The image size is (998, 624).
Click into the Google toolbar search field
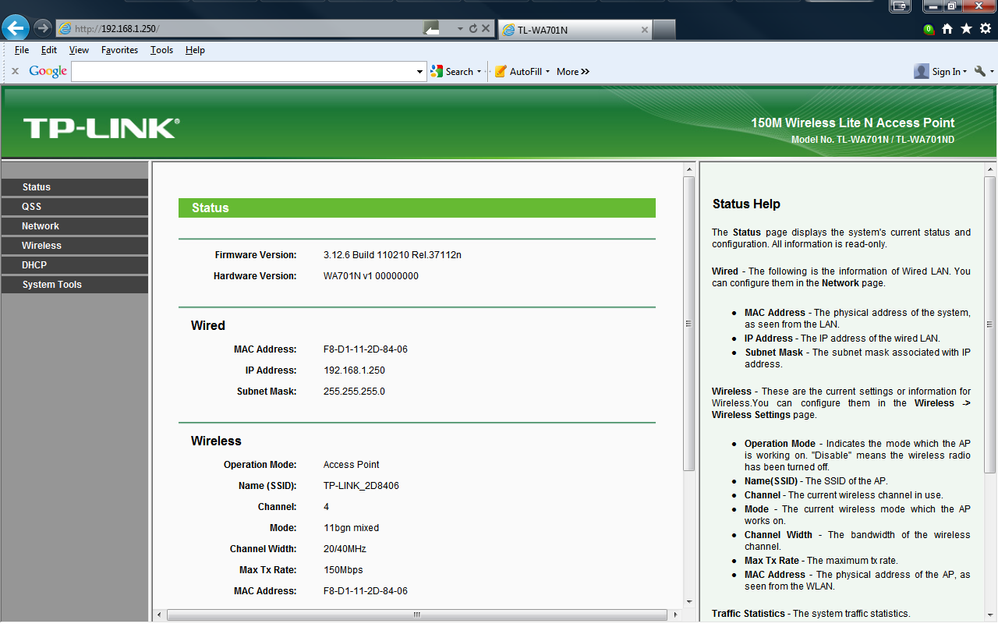243,71
